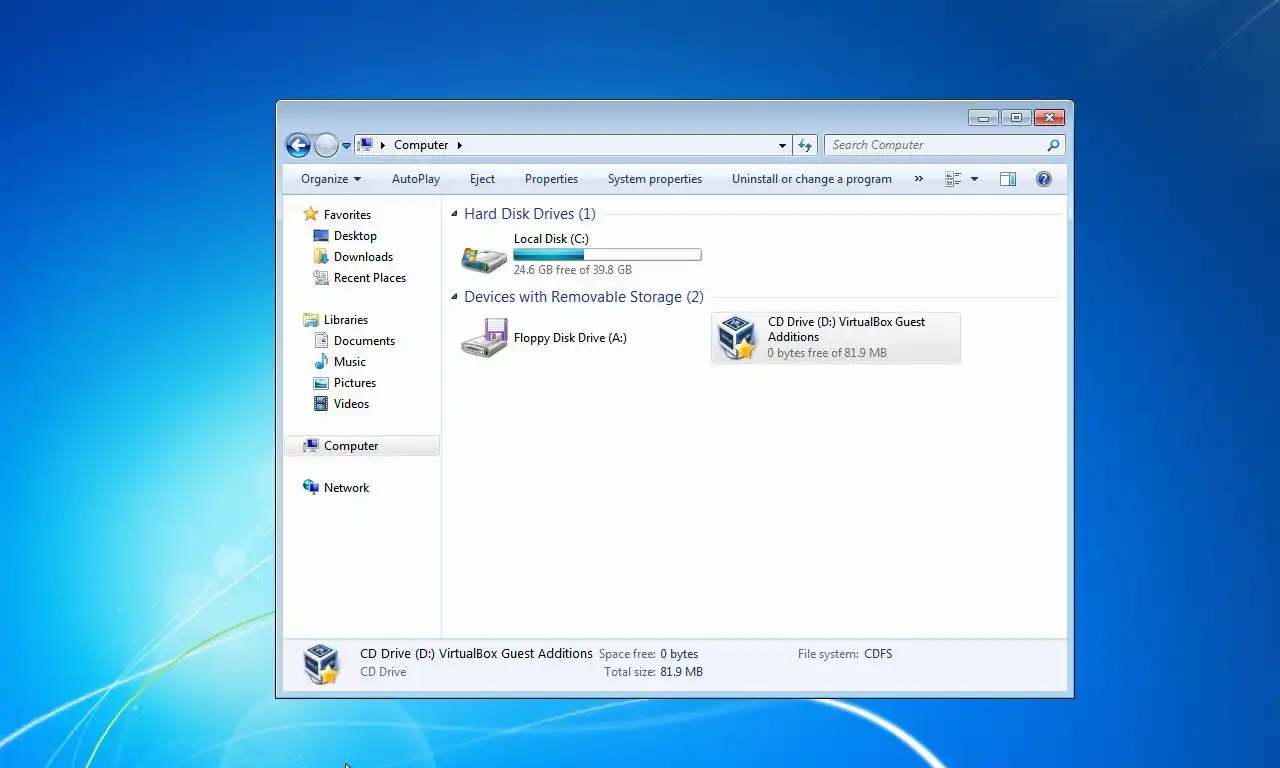Click the Refresh button beside address bar
1280x768 pixels.
[805, 145]
